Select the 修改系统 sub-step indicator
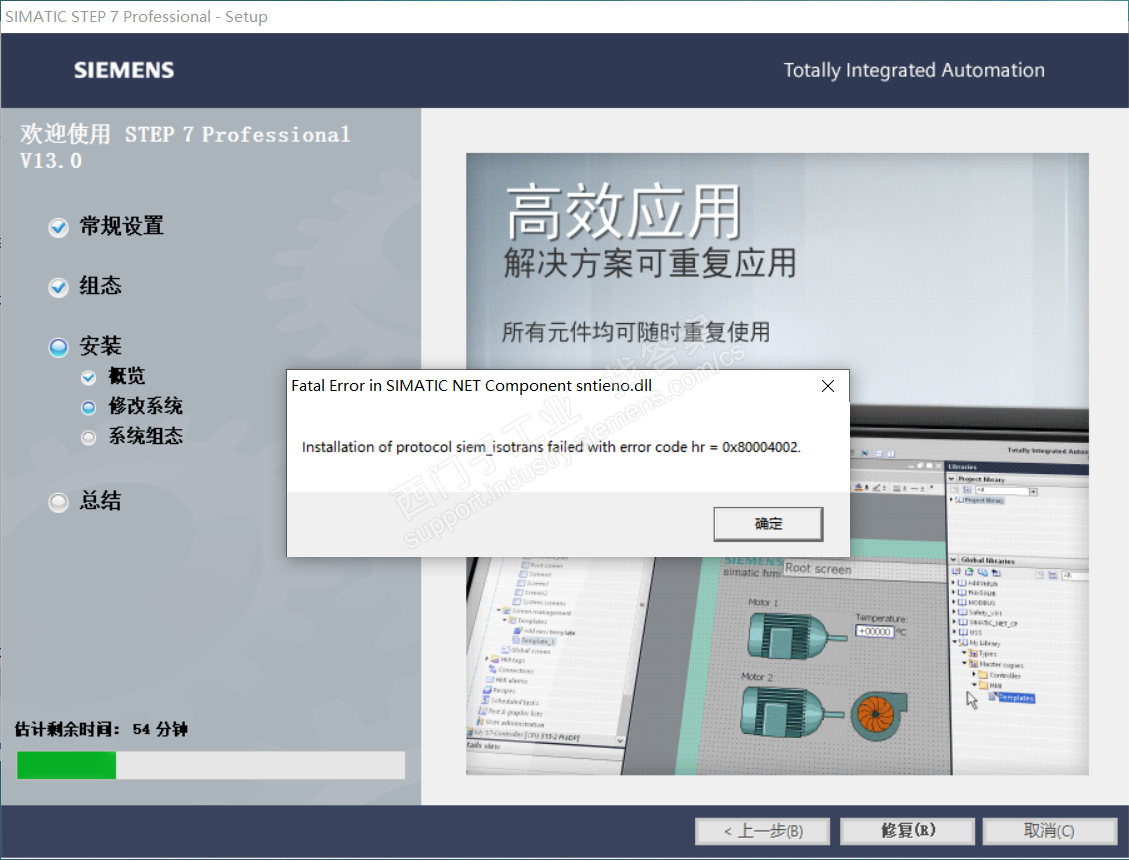Image resolution: width=1129 pixels, height=860 pixels. point(89,407)
